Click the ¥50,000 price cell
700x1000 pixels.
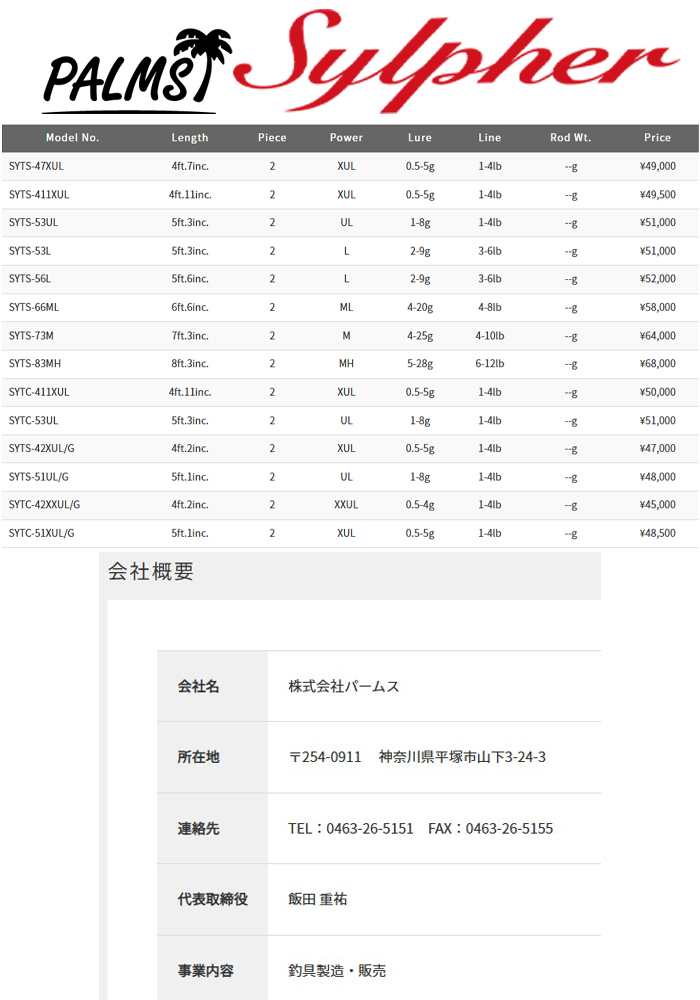pos(657,392)
